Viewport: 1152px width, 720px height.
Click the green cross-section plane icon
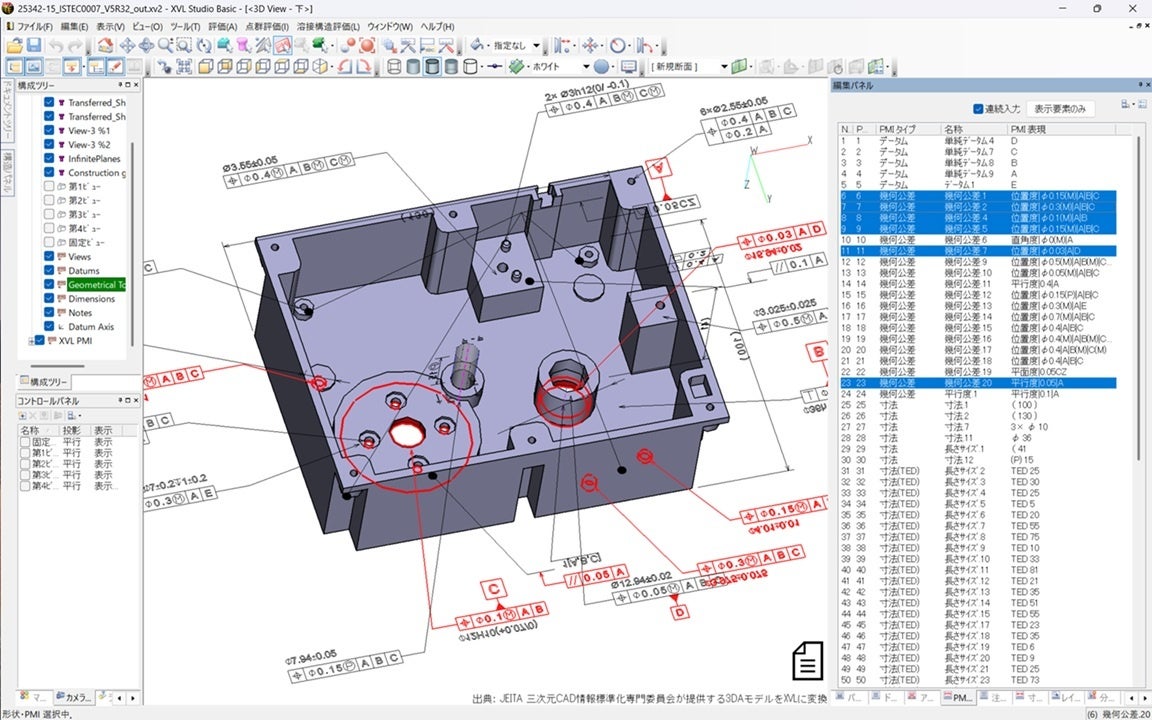(x=740, y=67)
